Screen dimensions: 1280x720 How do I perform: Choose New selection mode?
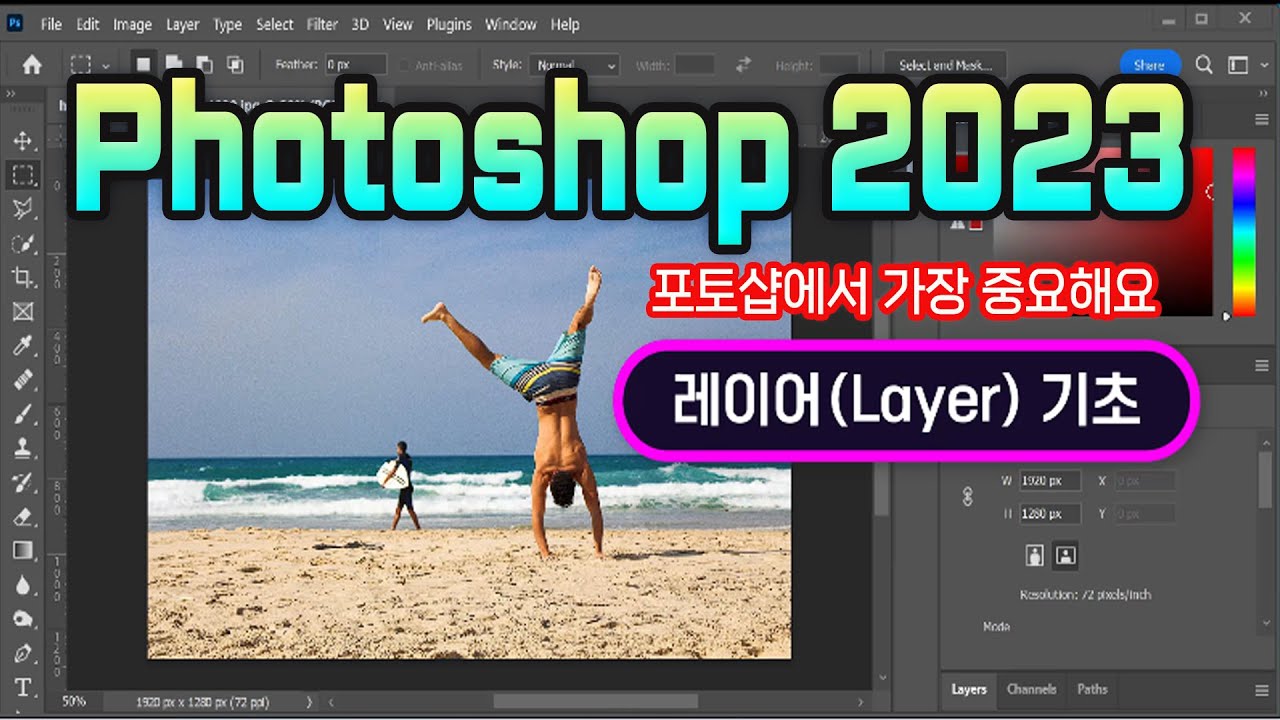click(x=143, y=65)
